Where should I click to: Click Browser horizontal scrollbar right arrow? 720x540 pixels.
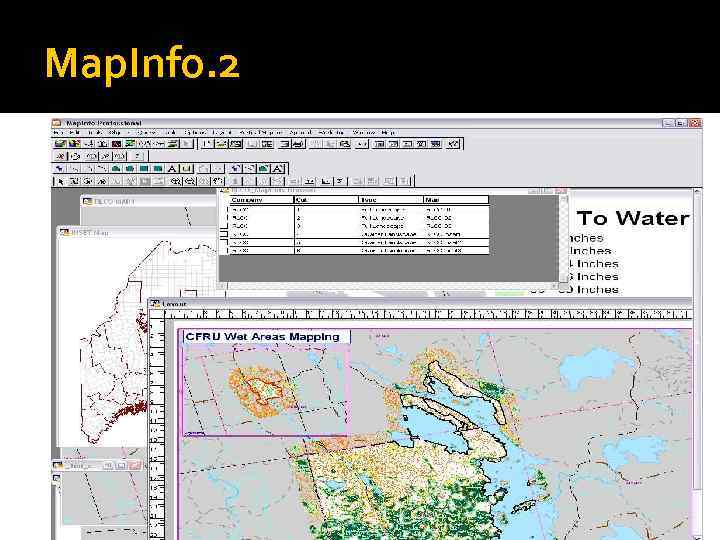point(554,286)
